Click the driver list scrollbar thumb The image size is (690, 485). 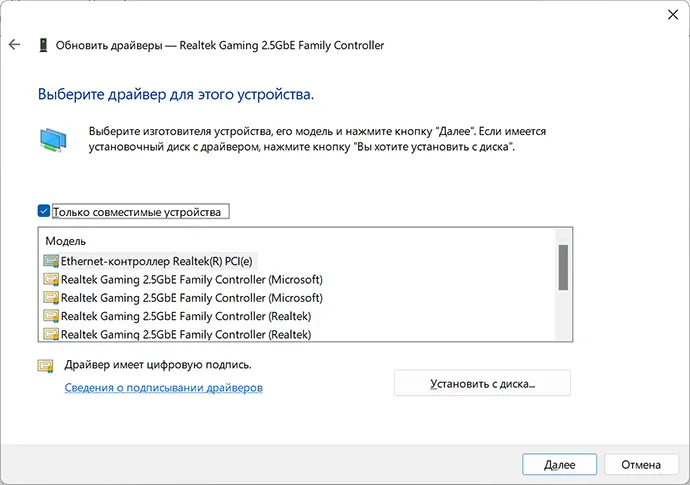click(563, 268)
